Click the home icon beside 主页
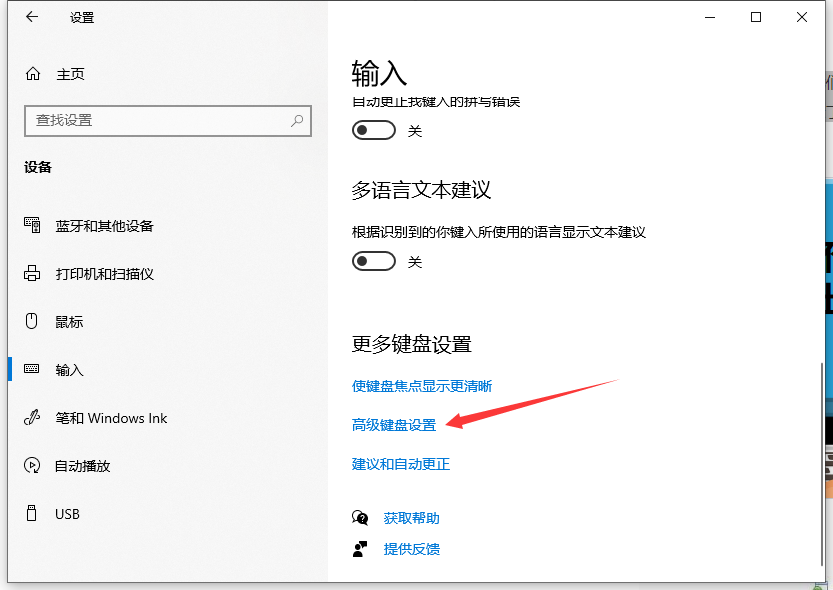 click(x=33, y=74)
